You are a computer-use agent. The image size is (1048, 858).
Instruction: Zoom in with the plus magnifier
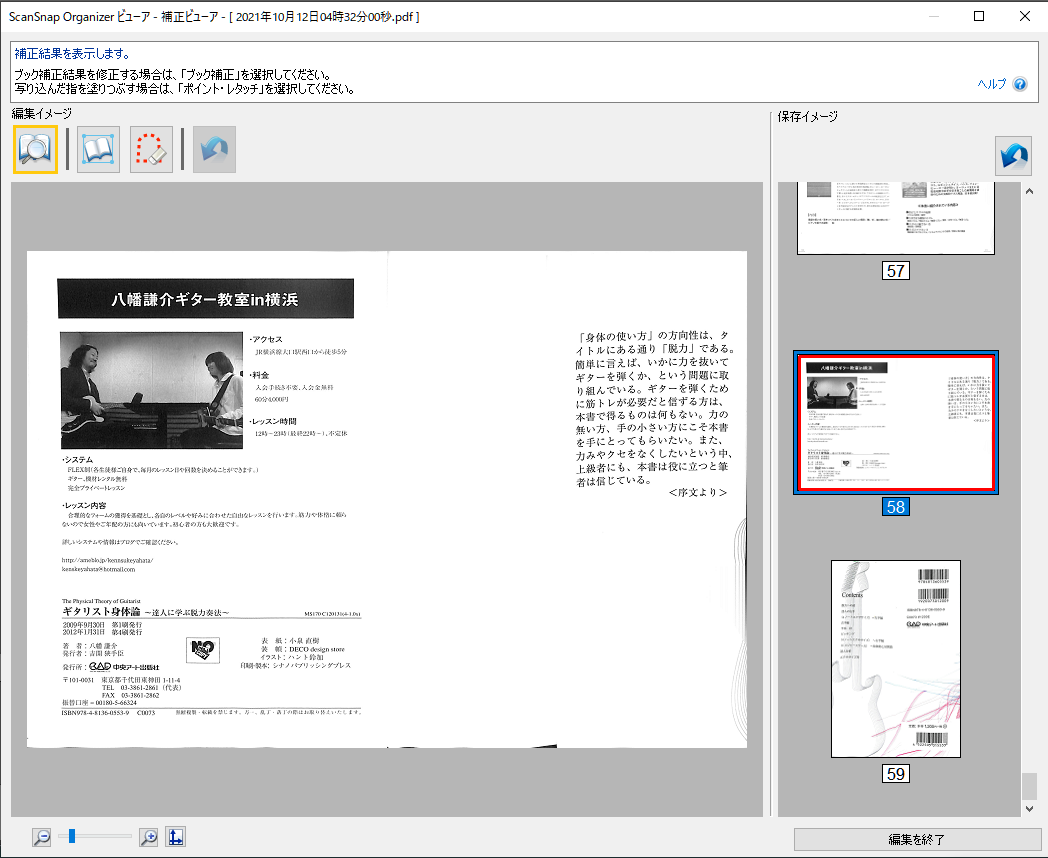point(148,837)
